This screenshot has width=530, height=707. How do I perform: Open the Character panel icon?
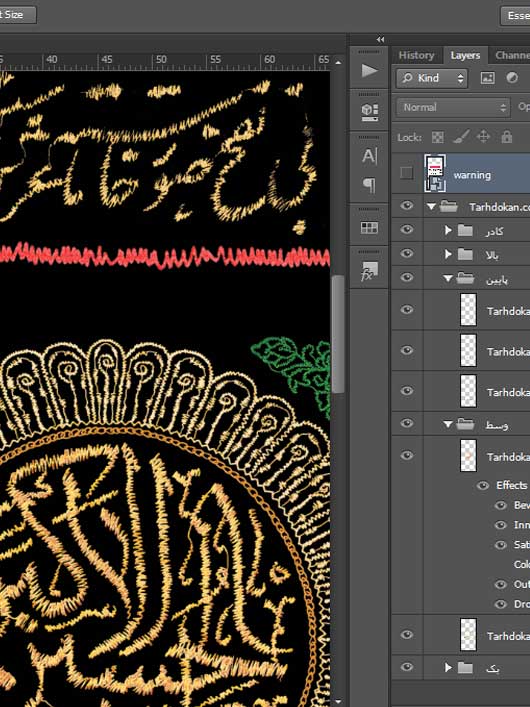(x=369, y=156)
